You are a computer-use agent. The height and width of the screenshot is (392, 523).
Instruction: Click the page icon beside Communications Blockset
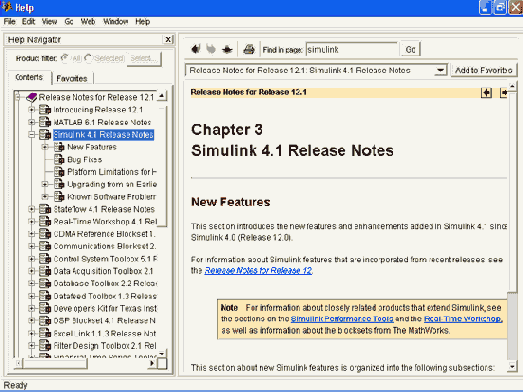(45, 246)
